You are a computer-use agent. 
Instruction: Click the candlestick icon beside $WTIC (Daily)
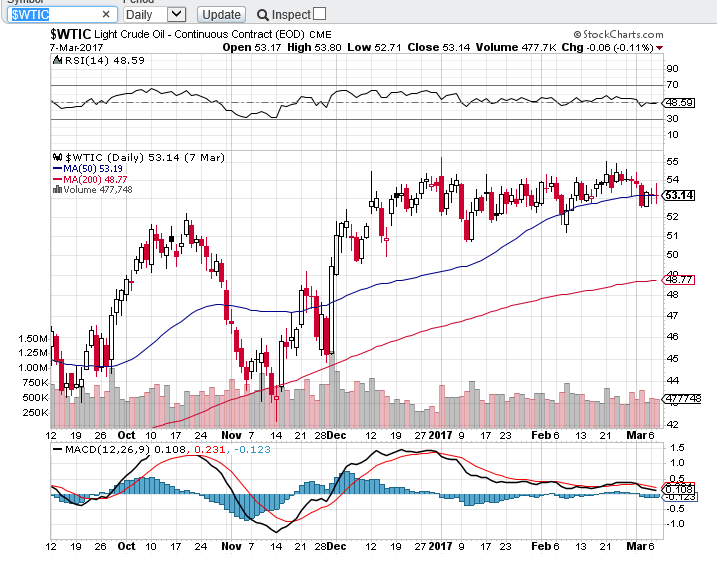coord(57,157)
